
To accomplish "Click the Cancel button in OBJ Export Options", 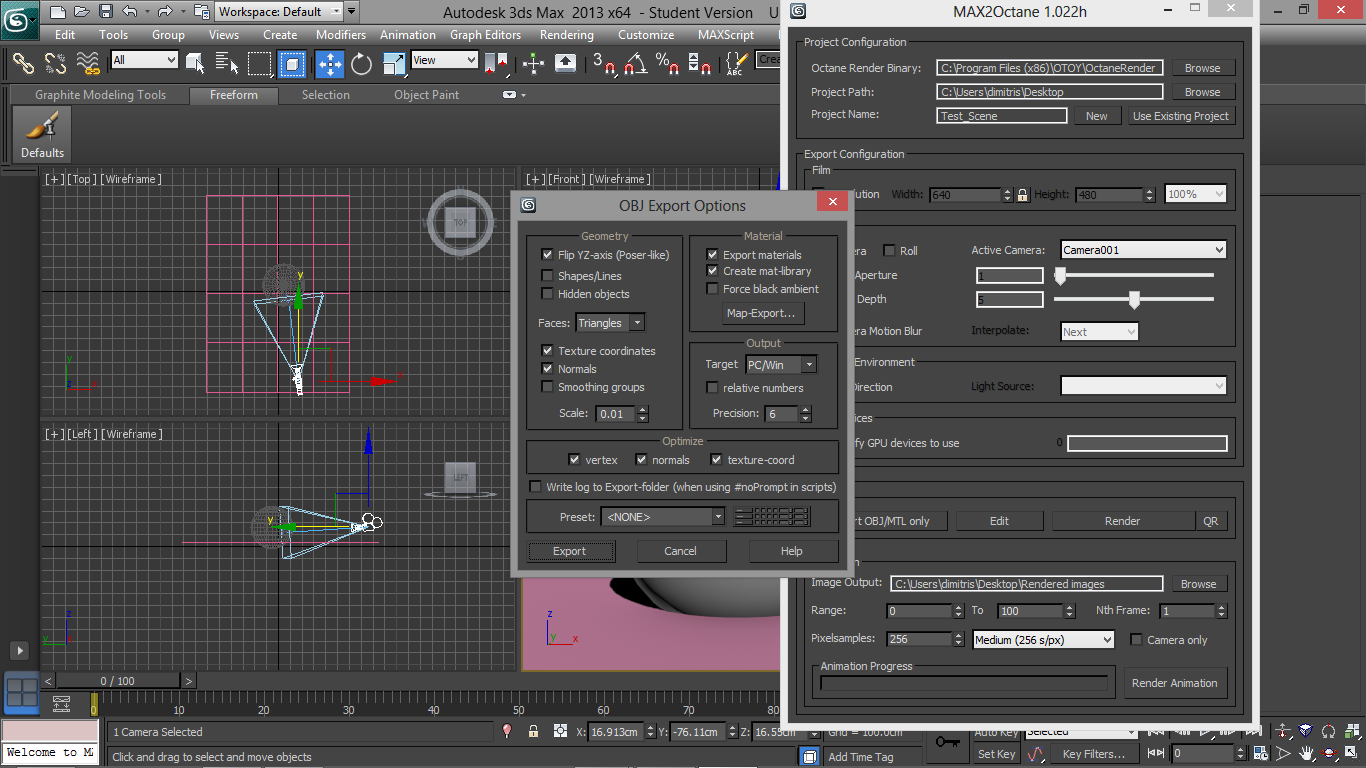I will pos(680,551).
